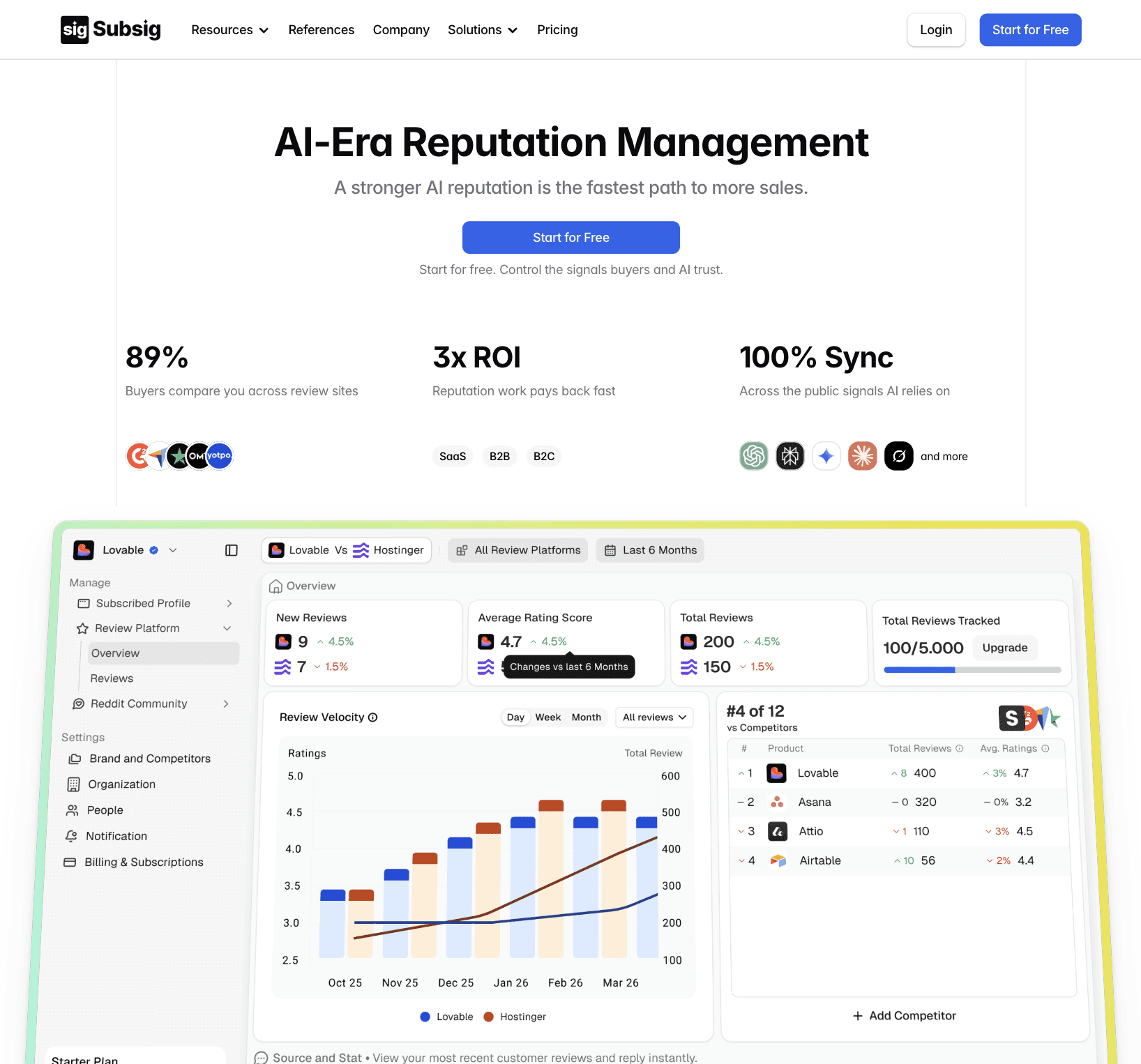This screenshot has width=1141, height=1064.
Task: Open the Company nav item
Action: tap(401, 30)
